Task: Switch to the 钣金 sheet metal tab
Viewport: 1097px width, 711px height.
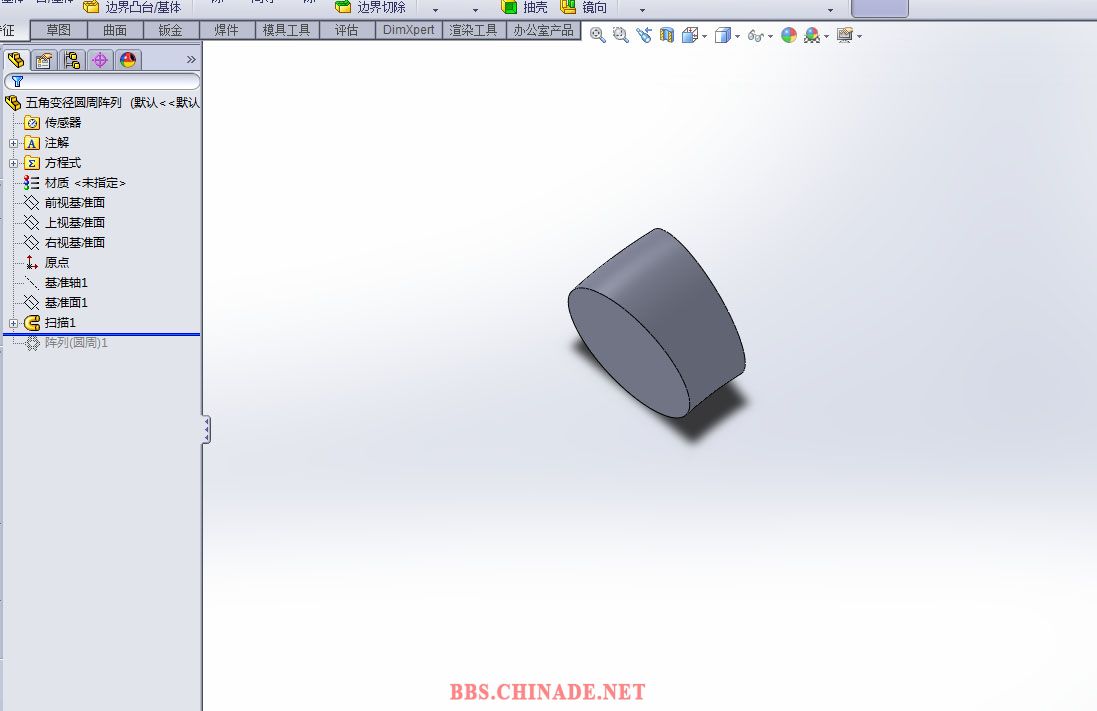Action: point(171,30)
